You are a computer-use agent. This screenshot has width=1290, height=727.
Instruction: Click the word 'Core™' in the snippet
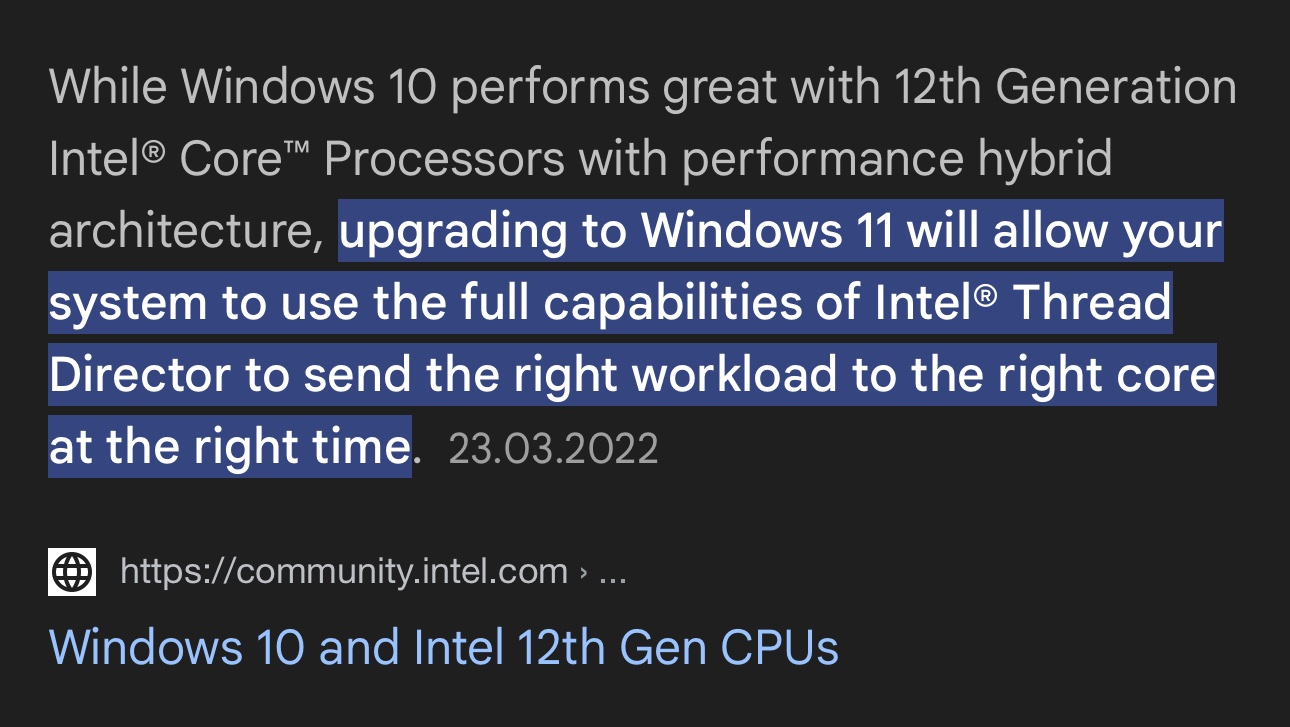[x=243, y=160]
